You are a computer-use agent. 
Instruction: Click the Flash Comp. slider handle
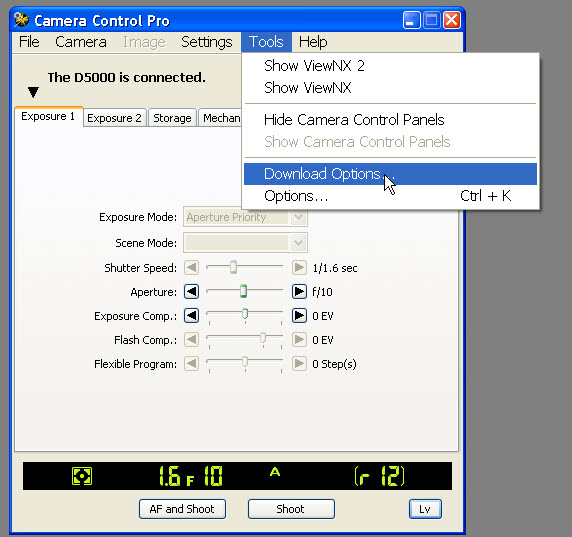click(263, 338)
